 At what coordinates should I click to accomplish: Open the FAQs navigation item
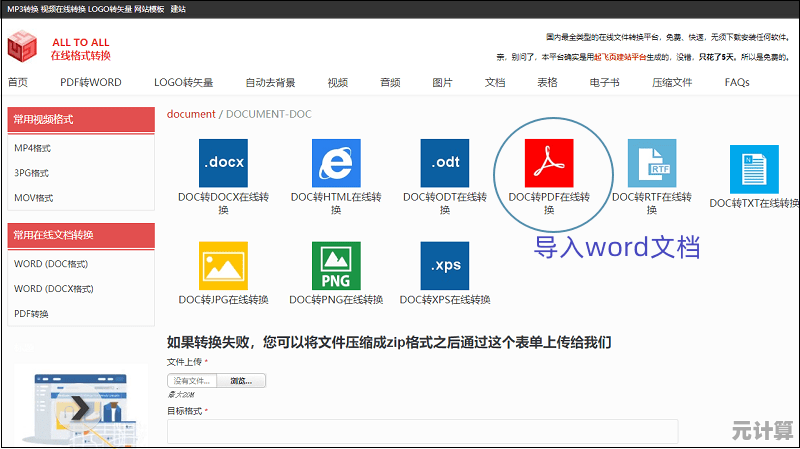pos(737,82)
